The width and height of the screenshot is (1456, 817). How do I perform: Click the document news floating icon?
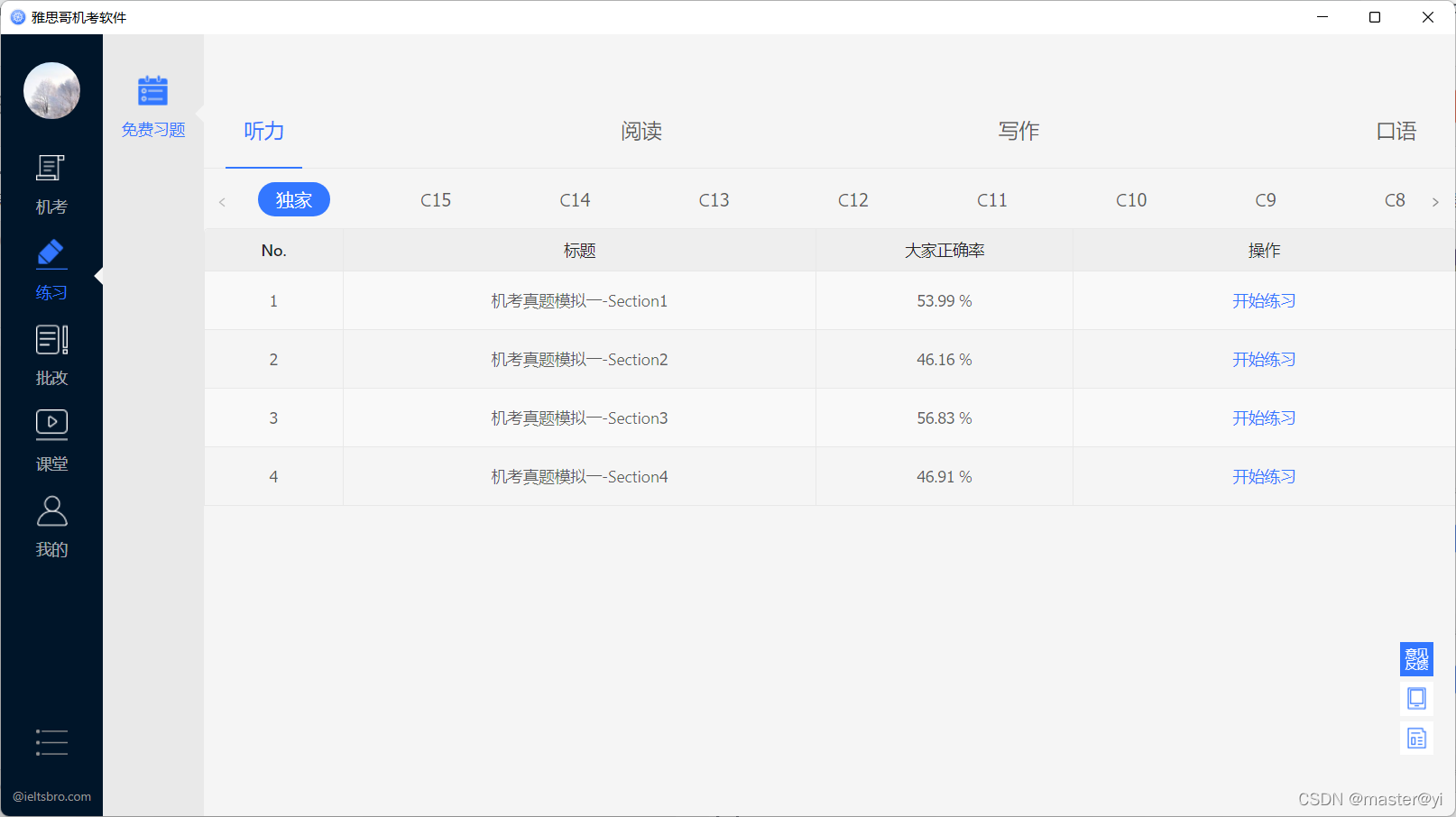pyautogui.click(x=1416, y=739)
